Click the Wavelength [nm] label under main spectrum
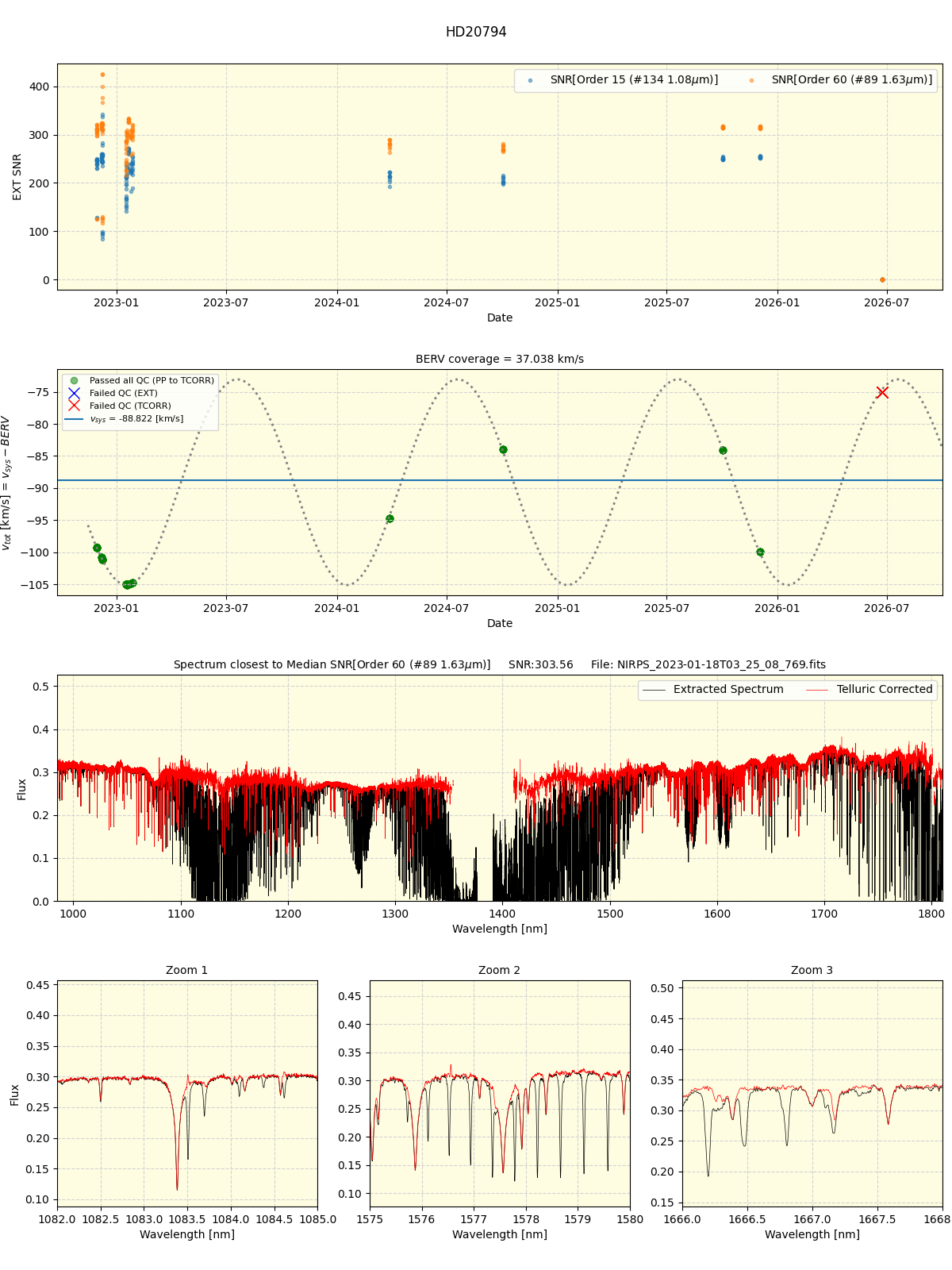 pos(500,929)
